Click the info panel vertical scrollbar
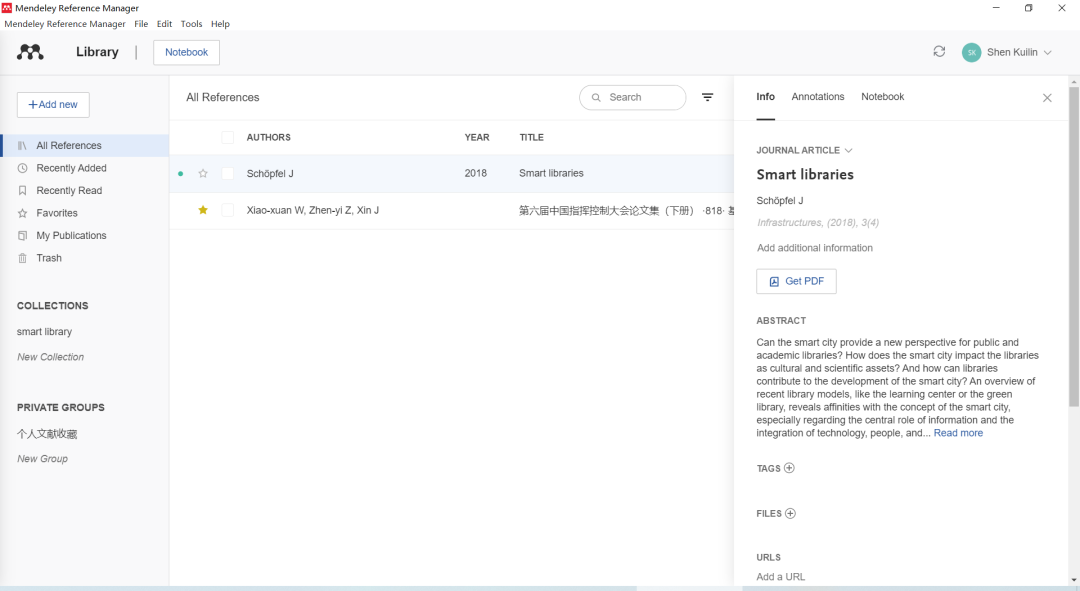The height and width of the screenshot is (591, 1080). click(1074, 247)
